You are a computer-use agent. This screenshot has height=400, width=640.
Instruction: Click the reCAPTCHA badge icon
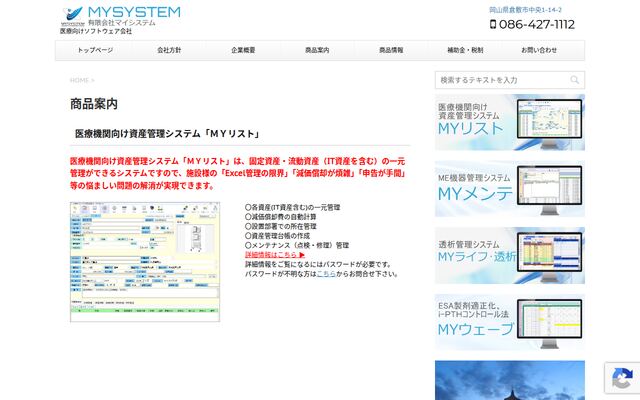(622, 378)
